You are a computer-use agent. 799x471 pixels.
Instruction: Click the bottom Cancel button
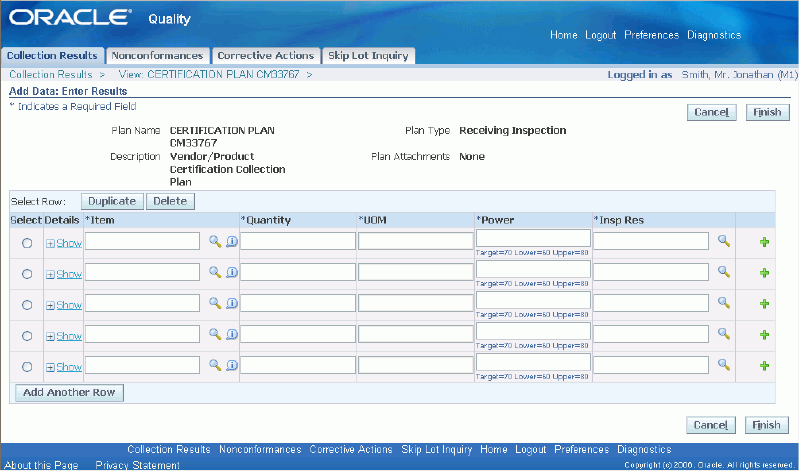tap(710, 425)
